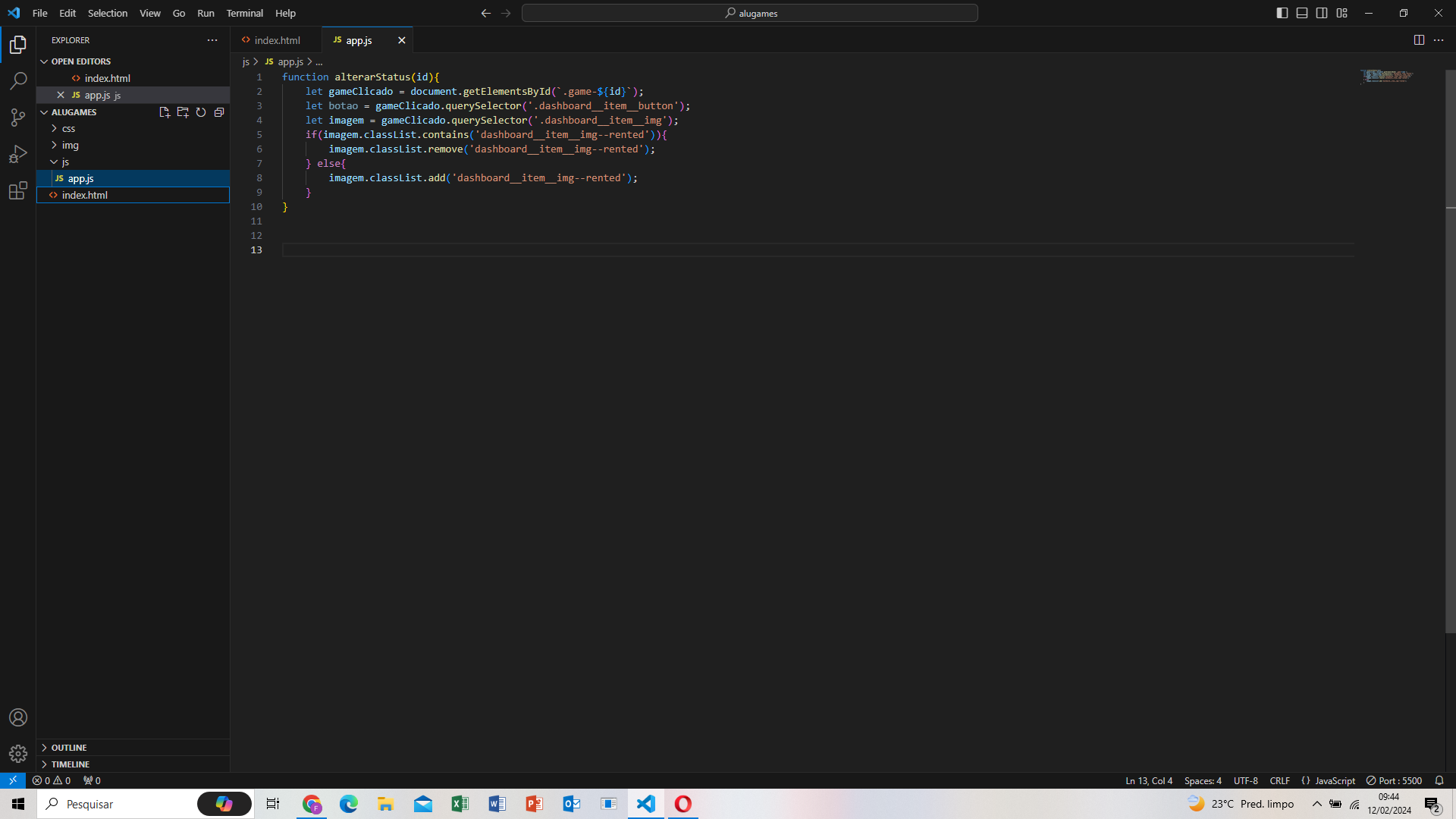Open the Terminal menu

244,13
